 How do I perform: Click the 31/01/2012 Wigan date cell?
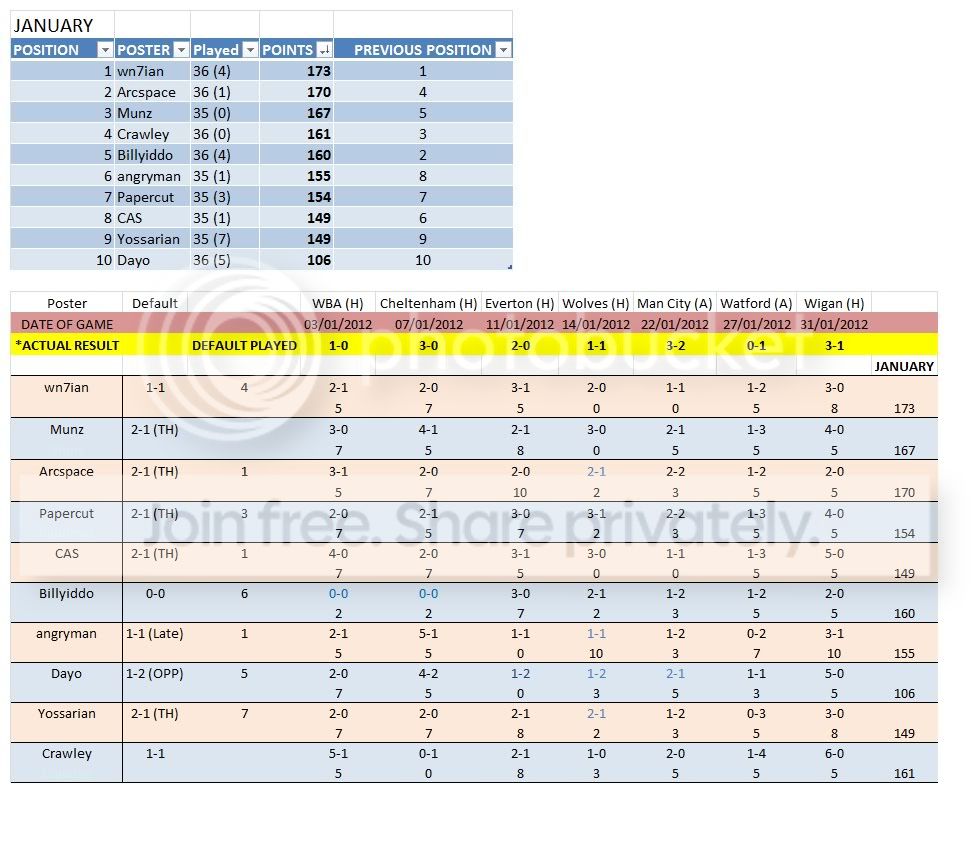(x=834, y=324)
